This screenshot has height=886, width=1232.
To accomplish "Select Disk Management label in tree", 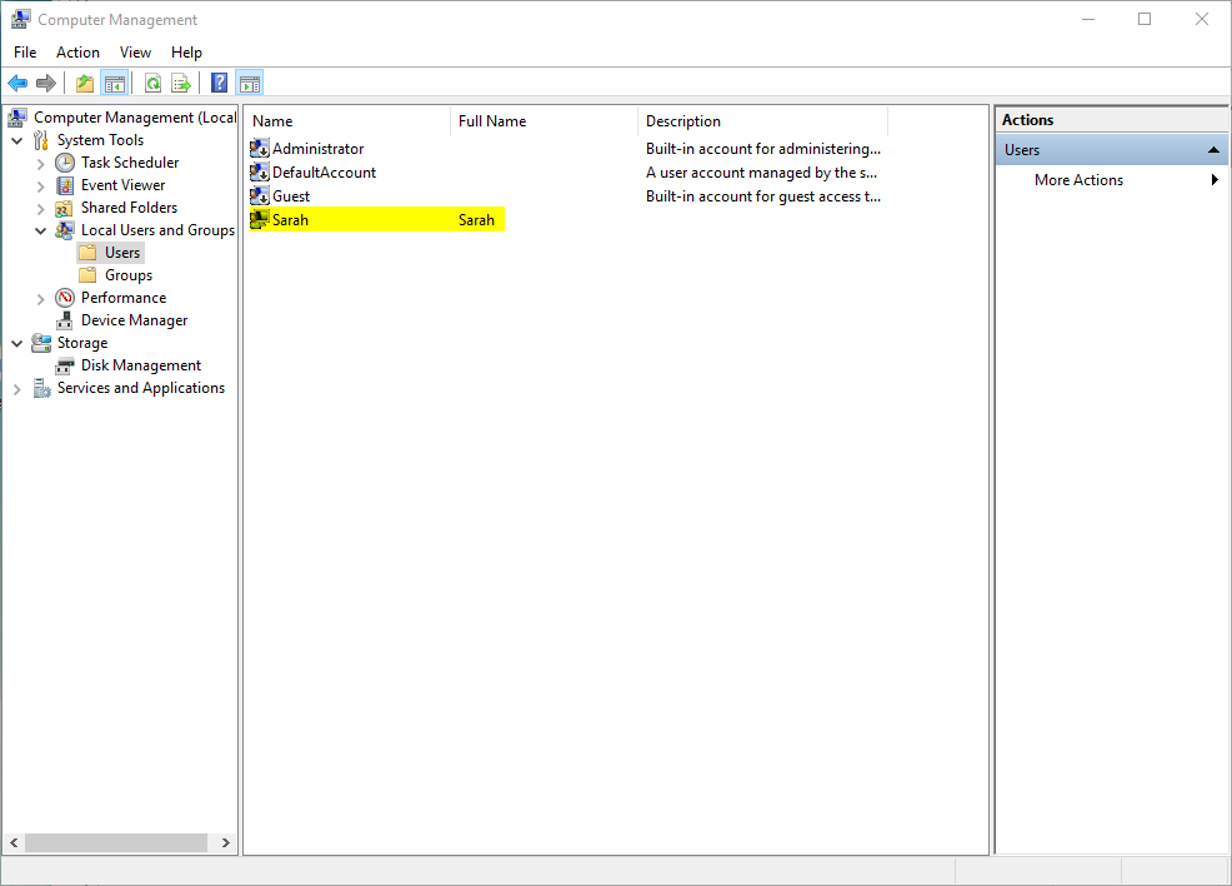I will coord(141,365).
